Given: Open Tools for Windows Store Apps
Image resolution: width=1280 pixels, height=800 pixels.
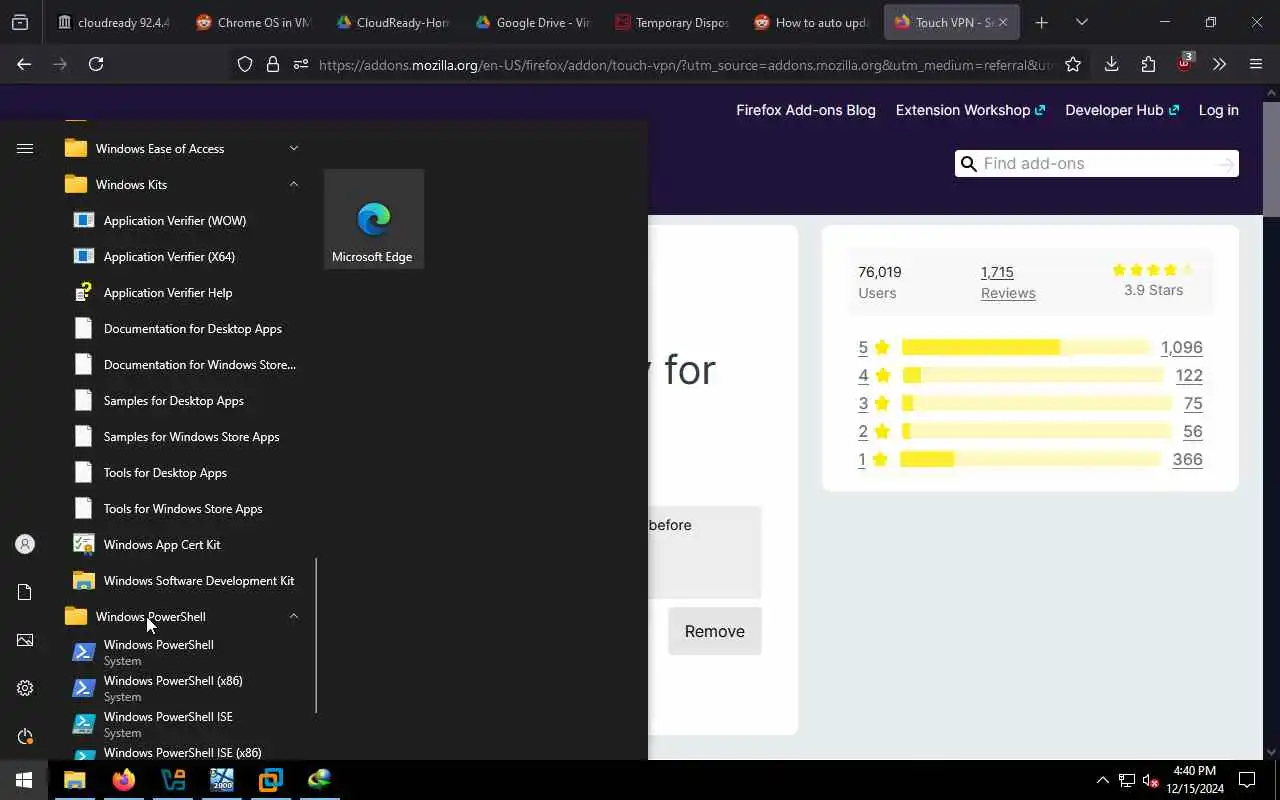Looking at the screenshot, I should (184, 508).
